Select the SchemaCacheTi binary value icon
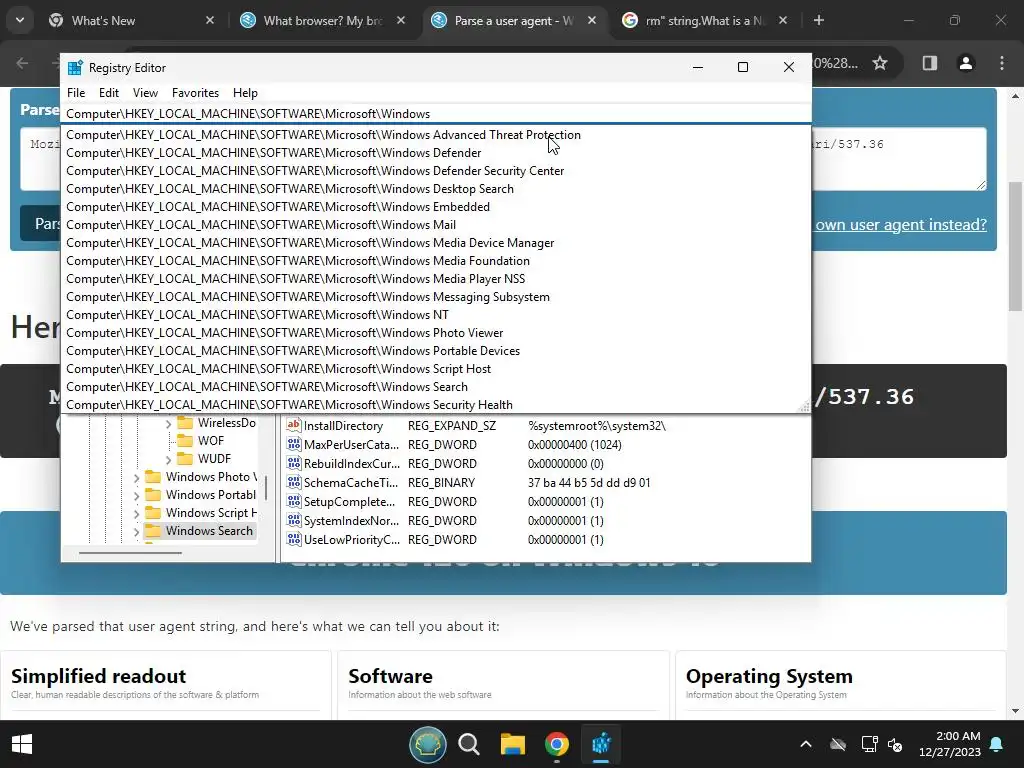This screenshot has height=768, width=1024. [294, 483]
